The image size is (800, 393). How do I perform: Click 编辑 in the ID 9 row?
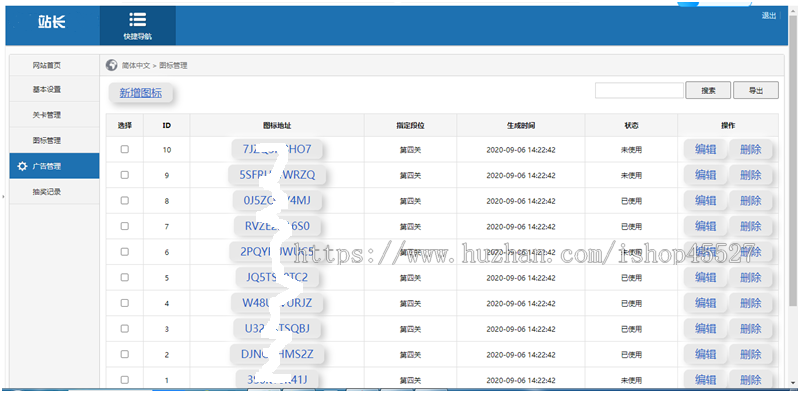[705, 175]
